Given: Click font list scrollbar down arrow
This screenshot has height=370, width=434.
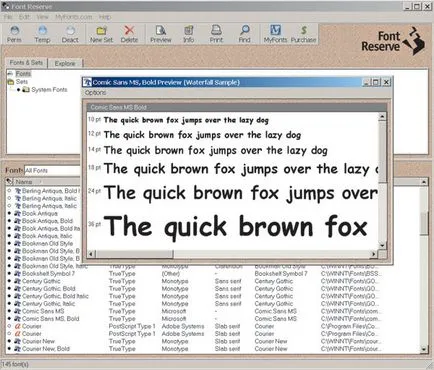Looking at the screenshot, I should click(424, 349).
